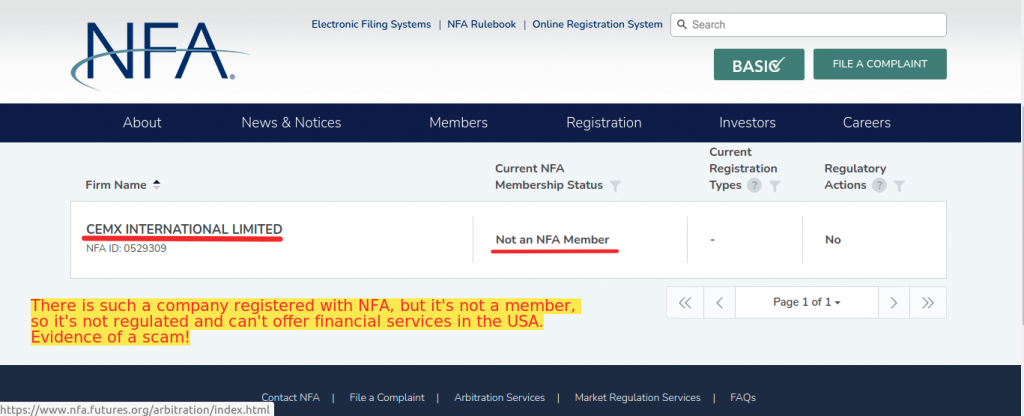Go to first page double-arrow
The width and height of the screenshot is (1024, 416).
[684, 302]
